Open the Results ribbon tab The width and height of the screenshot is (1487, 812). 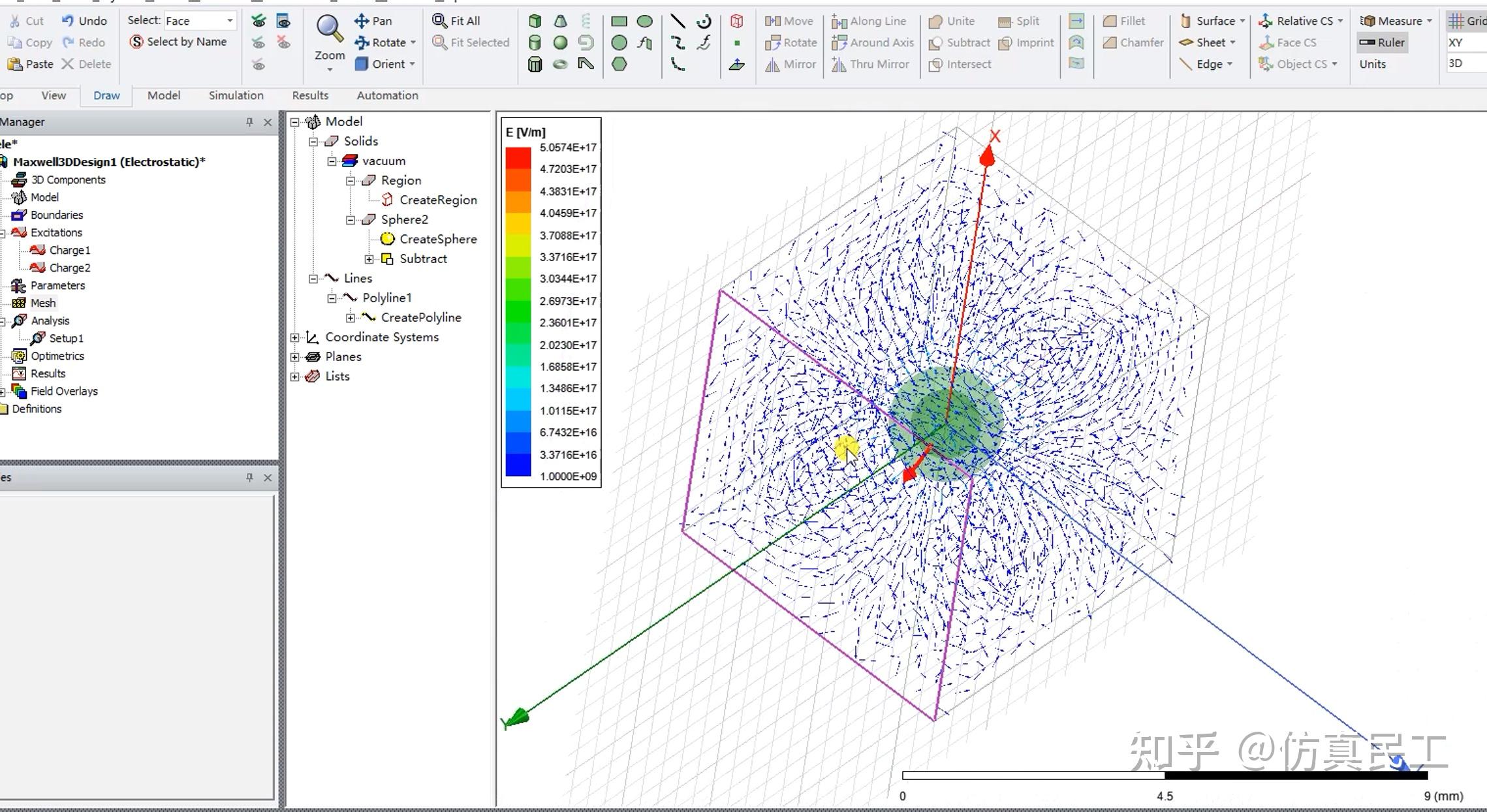point(310,95)
